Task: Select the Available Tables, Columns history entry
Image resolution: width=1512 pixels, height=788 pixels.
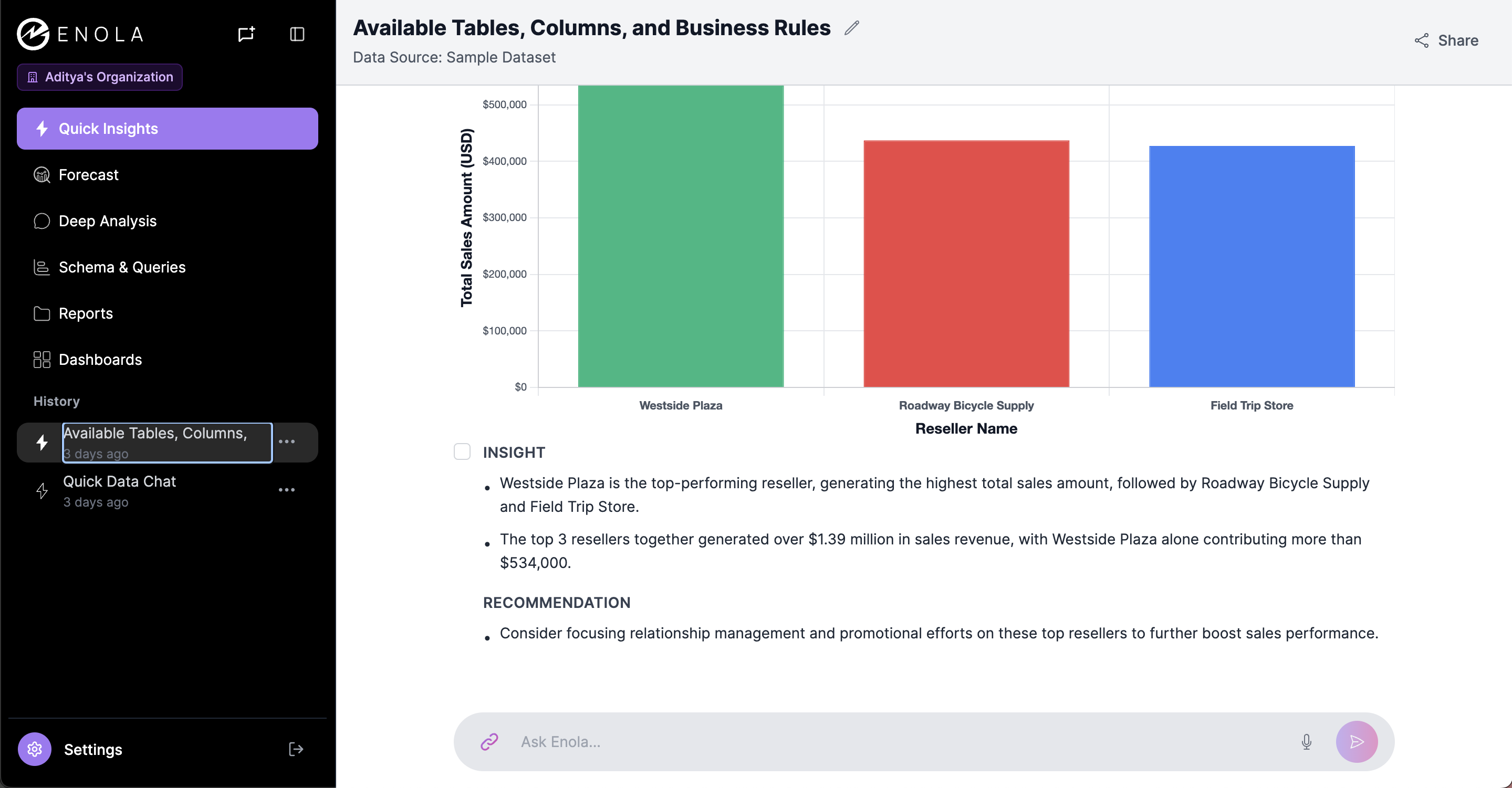Action: [168, 443]
